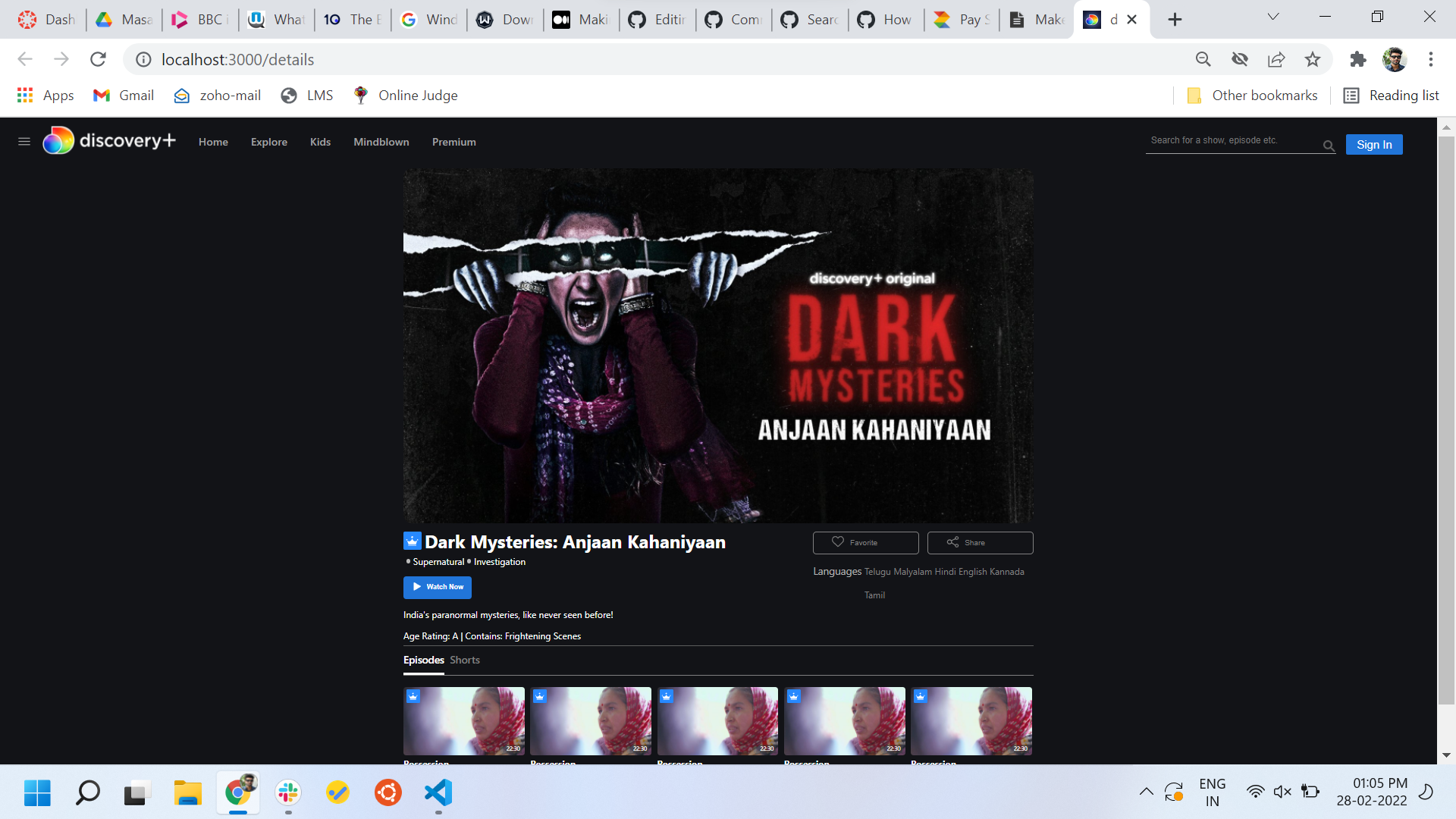Screen dimensions: 1456x819
Task: Open Chrome extensions puzzle icon
Action: point(1357,59)
